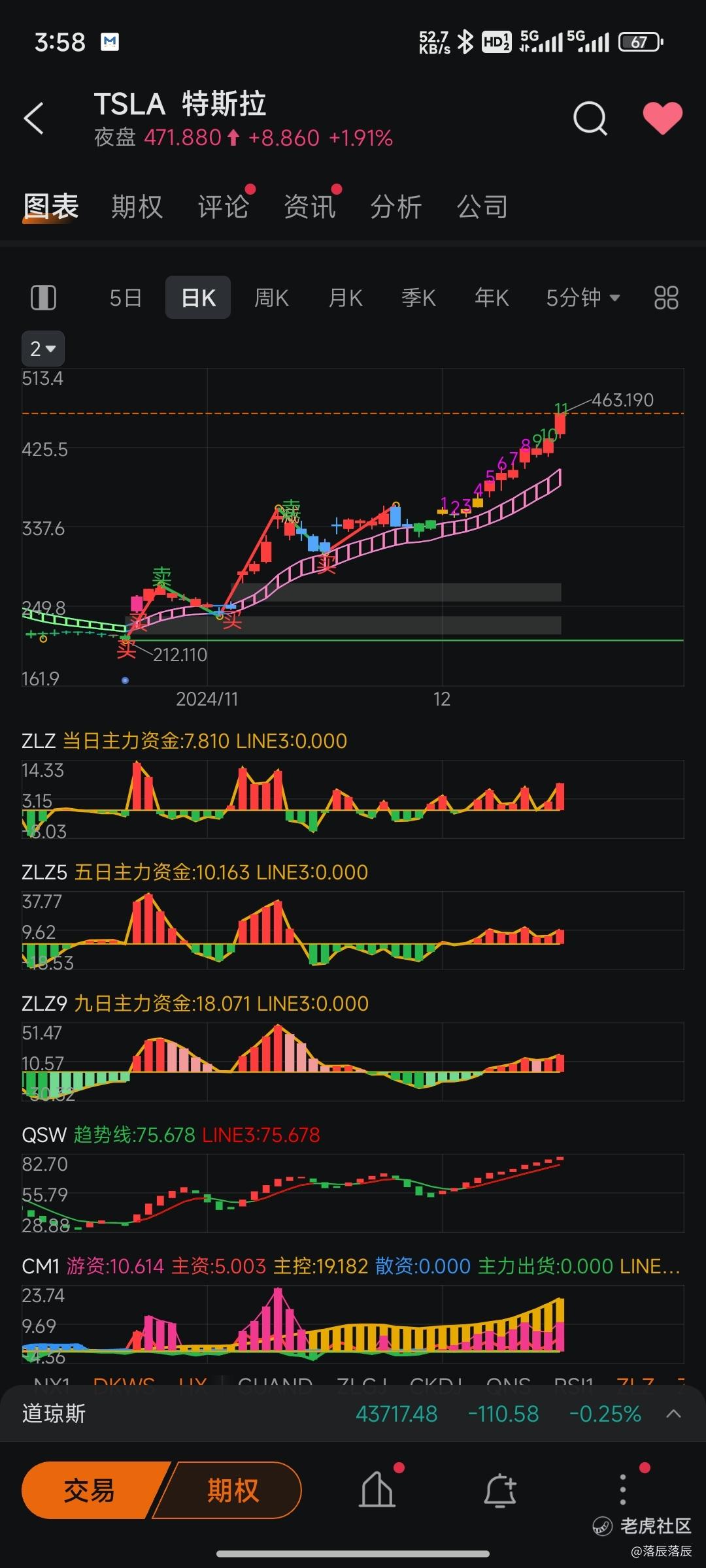Open the stock search magnifier
The image size is (706, 1568).
[590, 118]
